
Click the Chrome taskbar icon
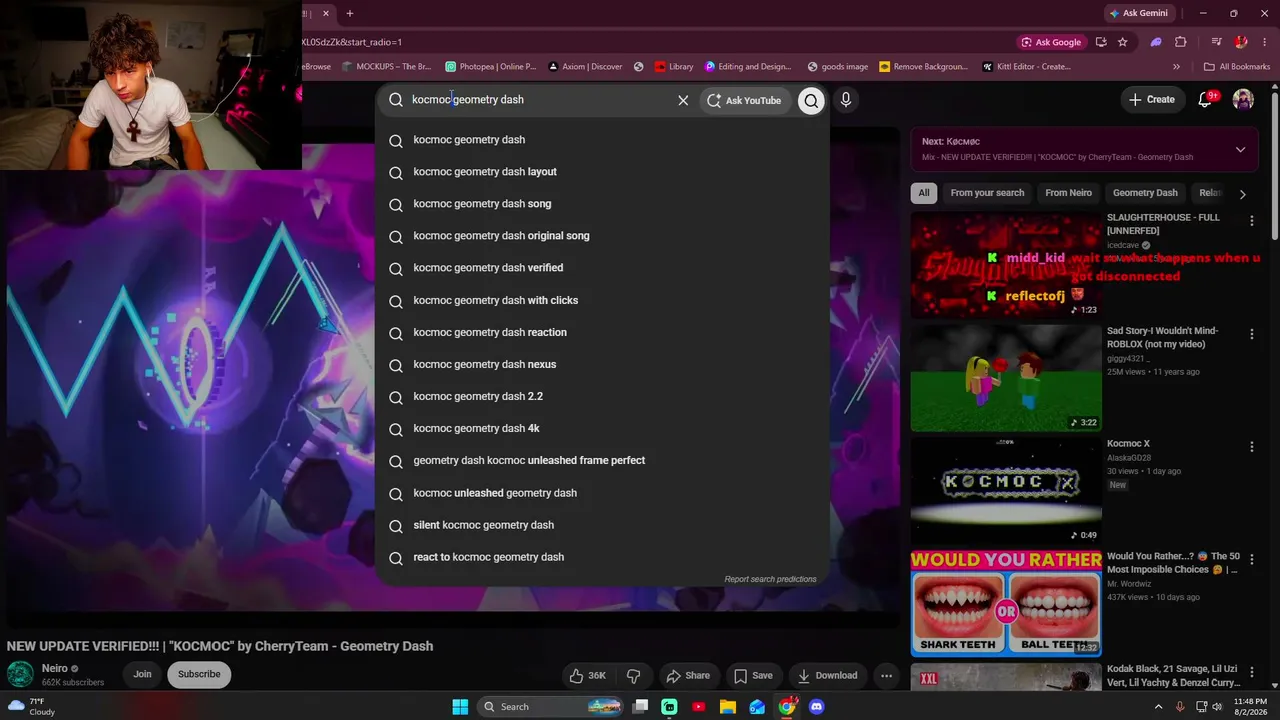787,707
